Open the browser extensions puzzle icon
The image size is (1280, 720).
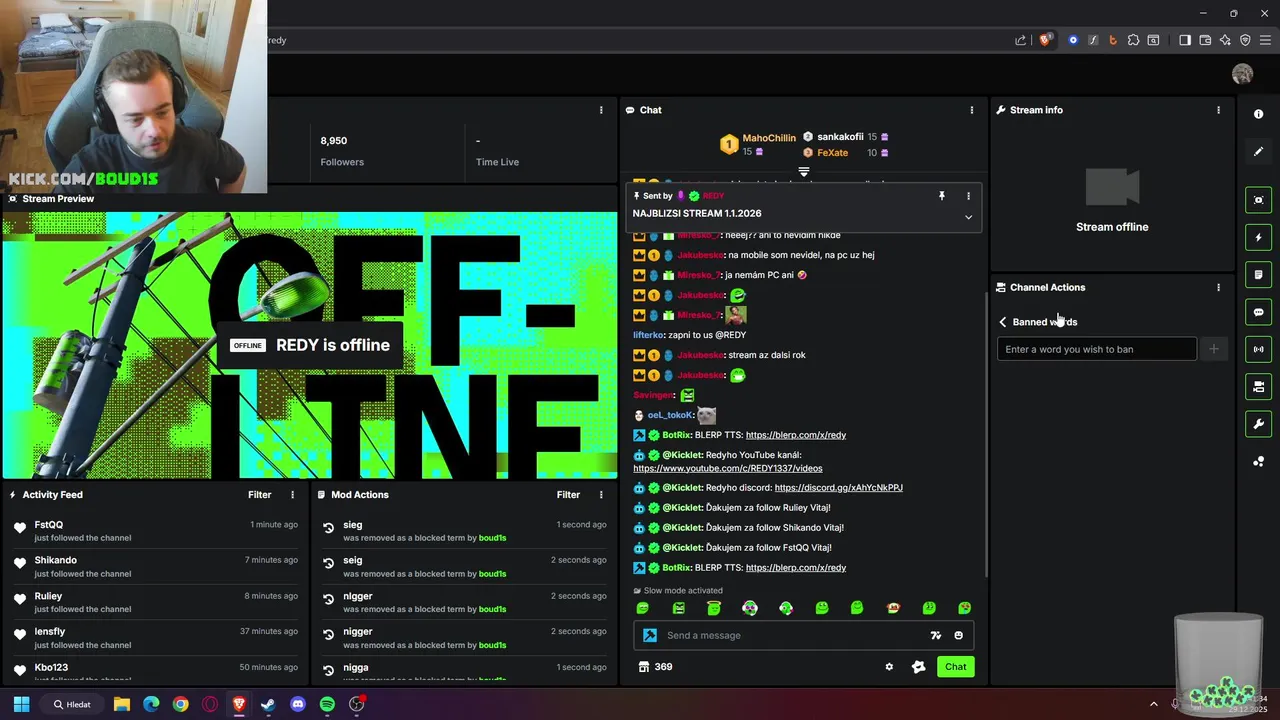[x=1133, y=40]
